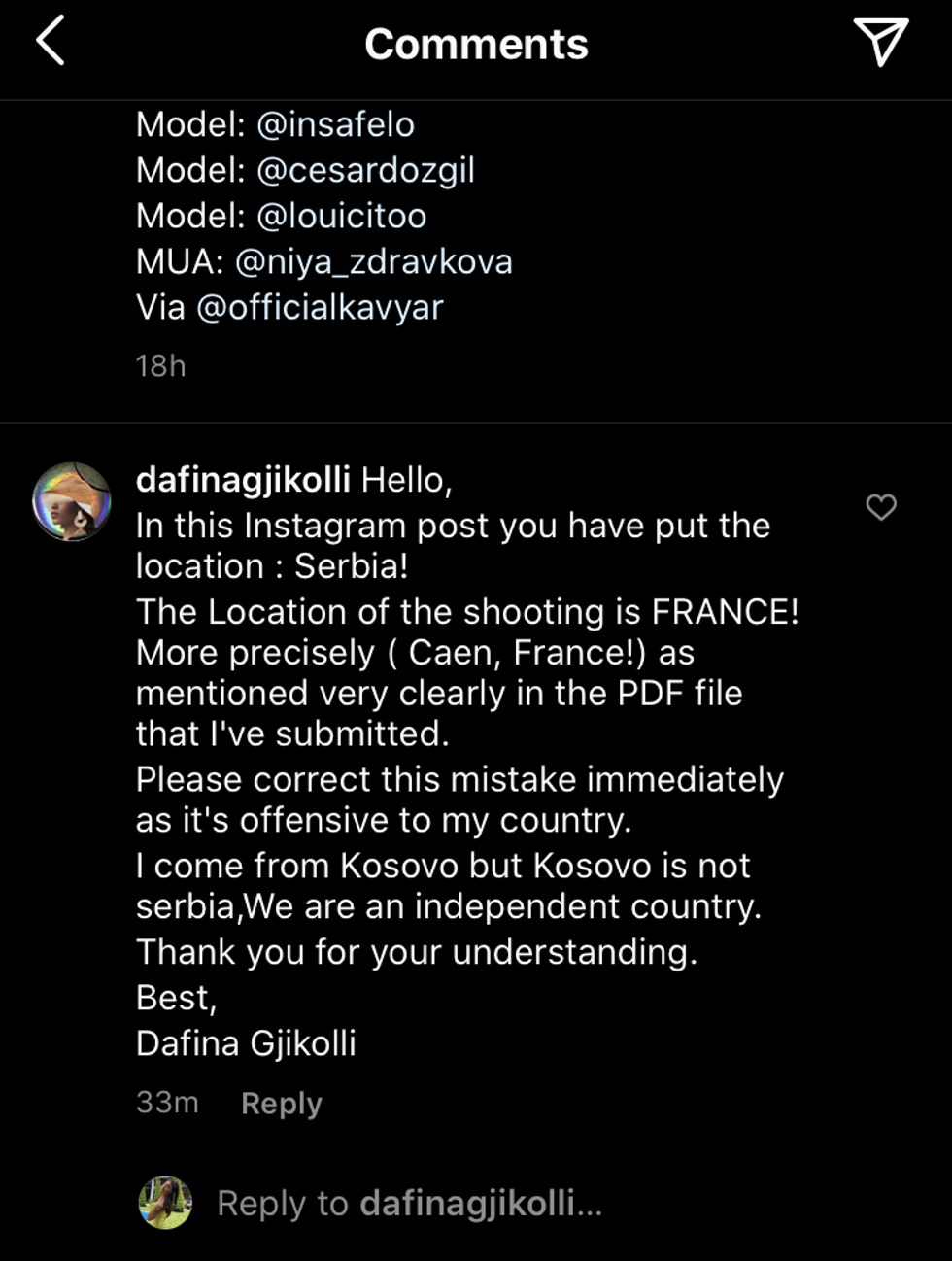Tap the @niya_zdravkova MUA mention
This screenshot has width=952, height=1261.
coord(374,261)
